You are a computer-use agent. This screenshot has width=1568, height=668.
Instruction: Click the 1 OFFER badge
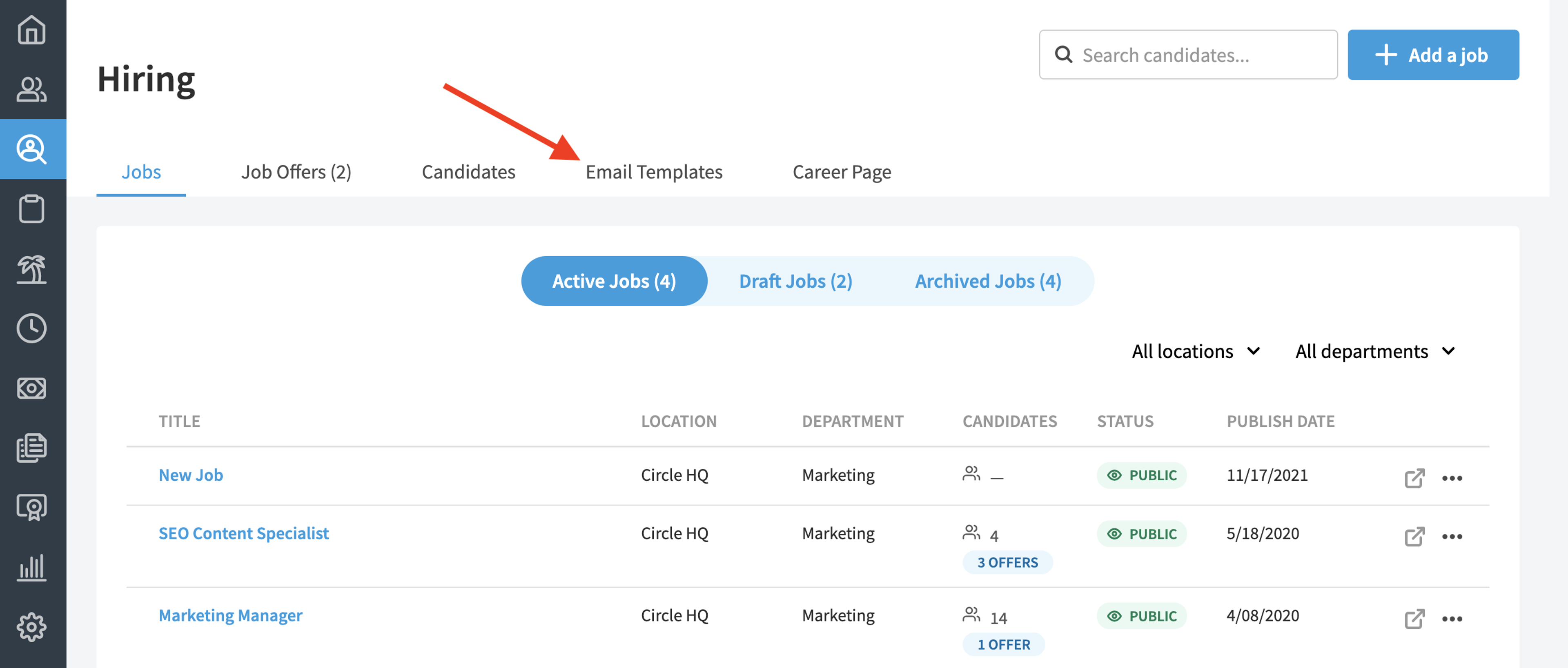coord(1003,644)
